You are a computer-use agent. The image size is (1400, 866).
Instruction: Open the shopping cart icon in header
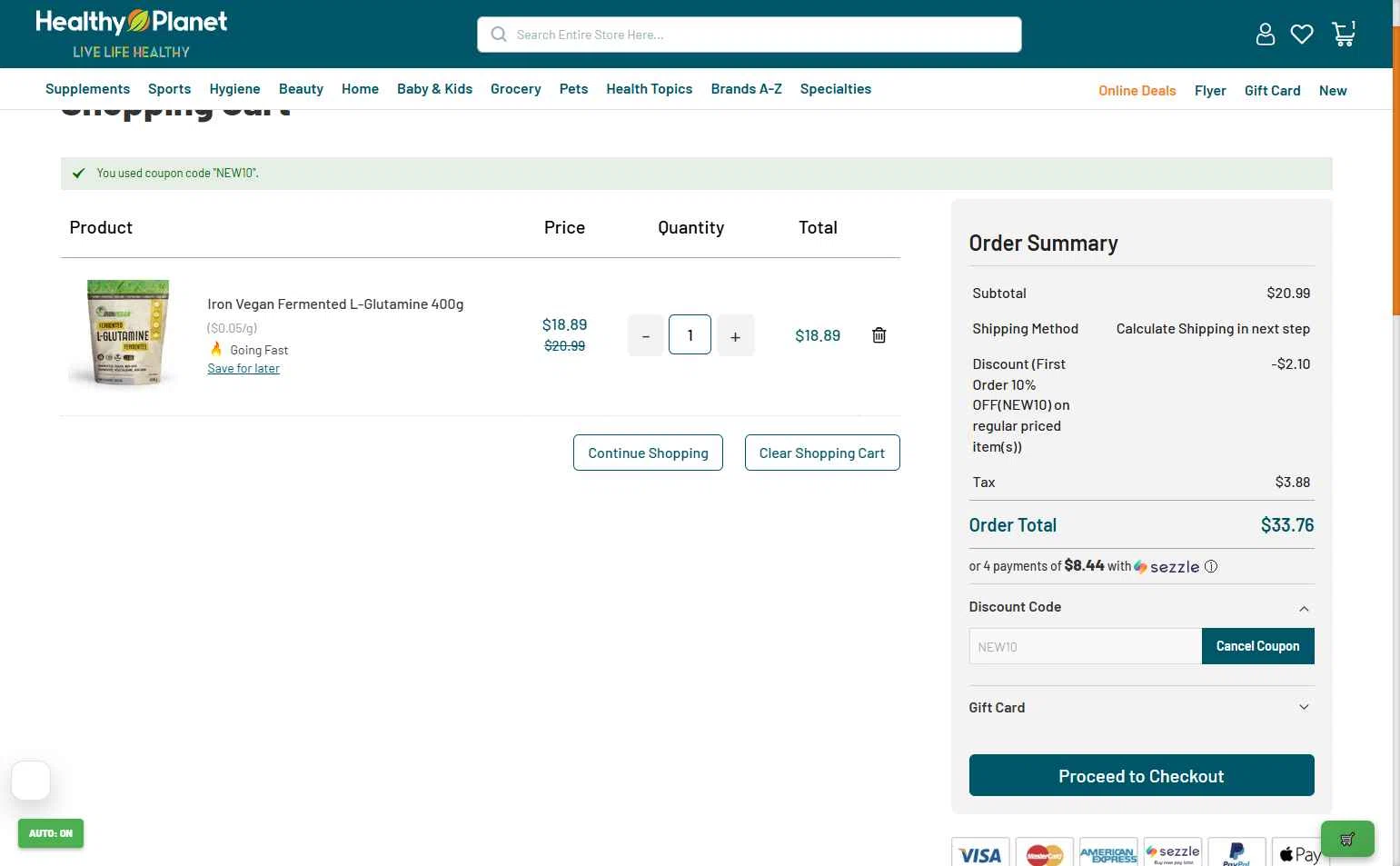click(x=1344, y=35)
